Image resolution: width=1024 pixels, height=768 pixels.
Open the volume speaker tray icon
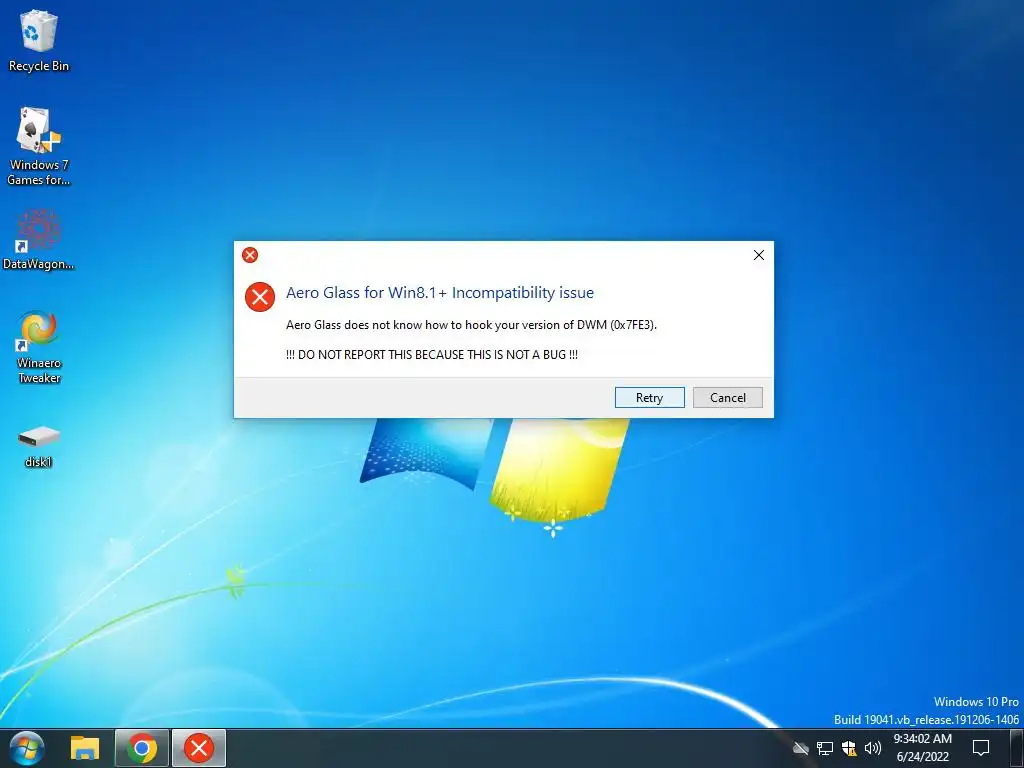(872, 748)
